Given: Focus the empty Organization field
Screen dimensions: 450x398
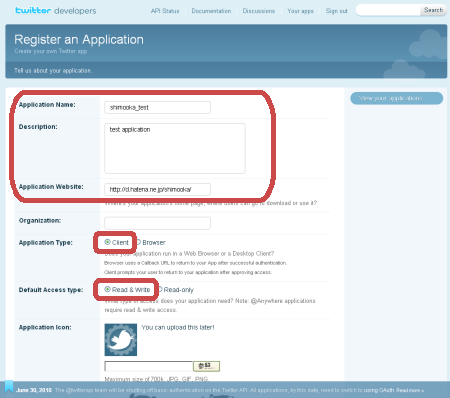Looking at the screenshot, I should click(157, 223).
